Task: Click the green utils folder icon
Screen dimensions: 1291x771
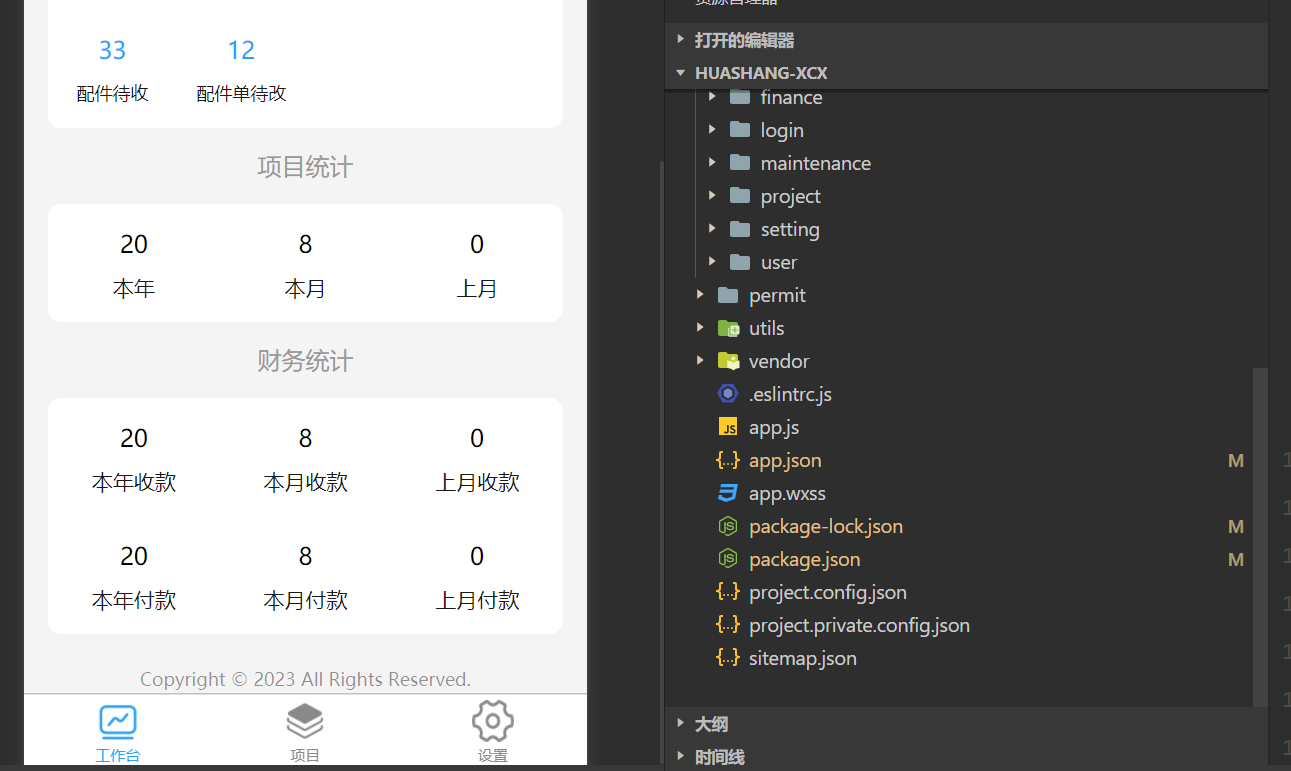Action: click(x=728, y=328)
